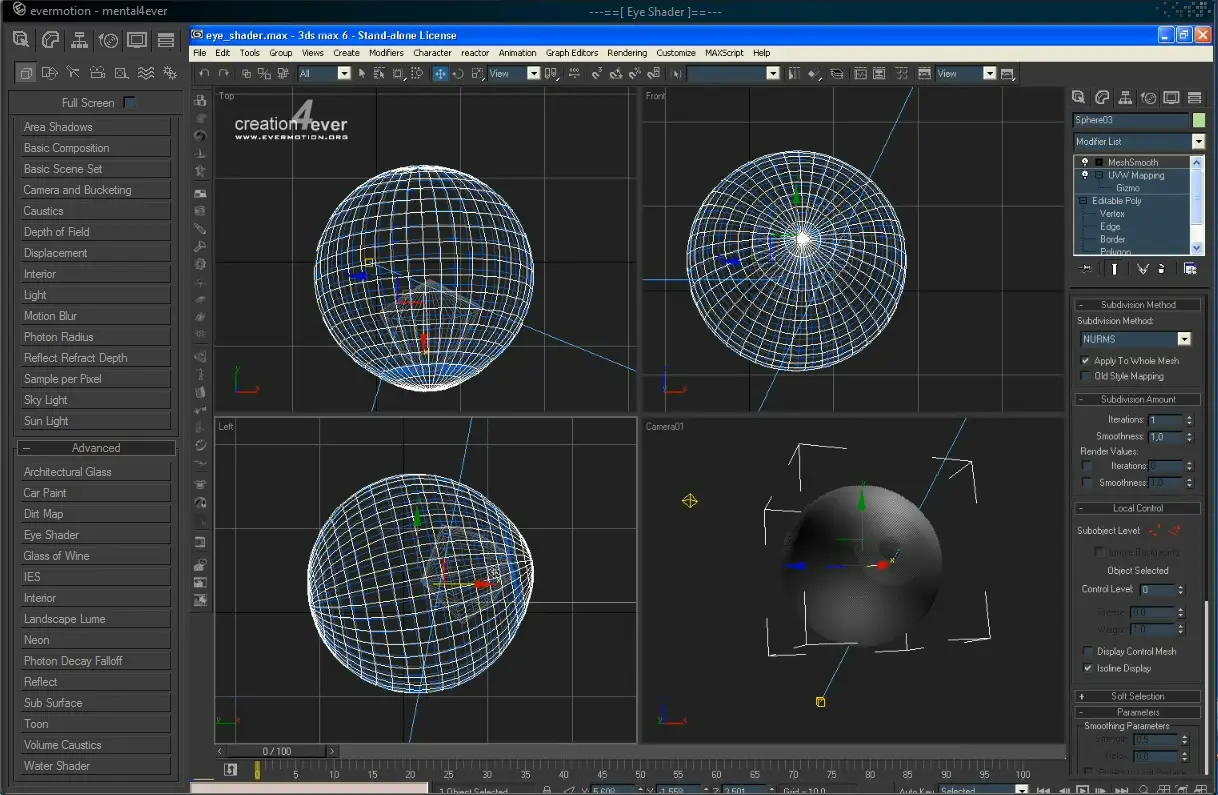1218x795 pixels.
Task: Enable the Old Style Mapping checkbox
Action: 1086,376
